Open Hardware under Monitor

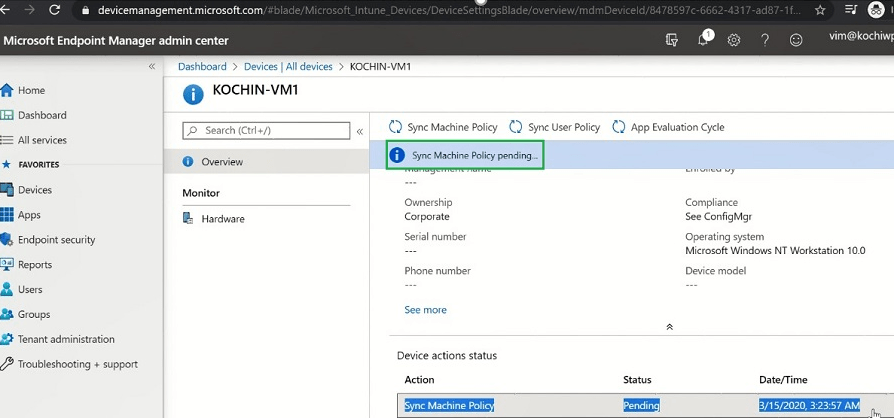[x=222, y=219]
